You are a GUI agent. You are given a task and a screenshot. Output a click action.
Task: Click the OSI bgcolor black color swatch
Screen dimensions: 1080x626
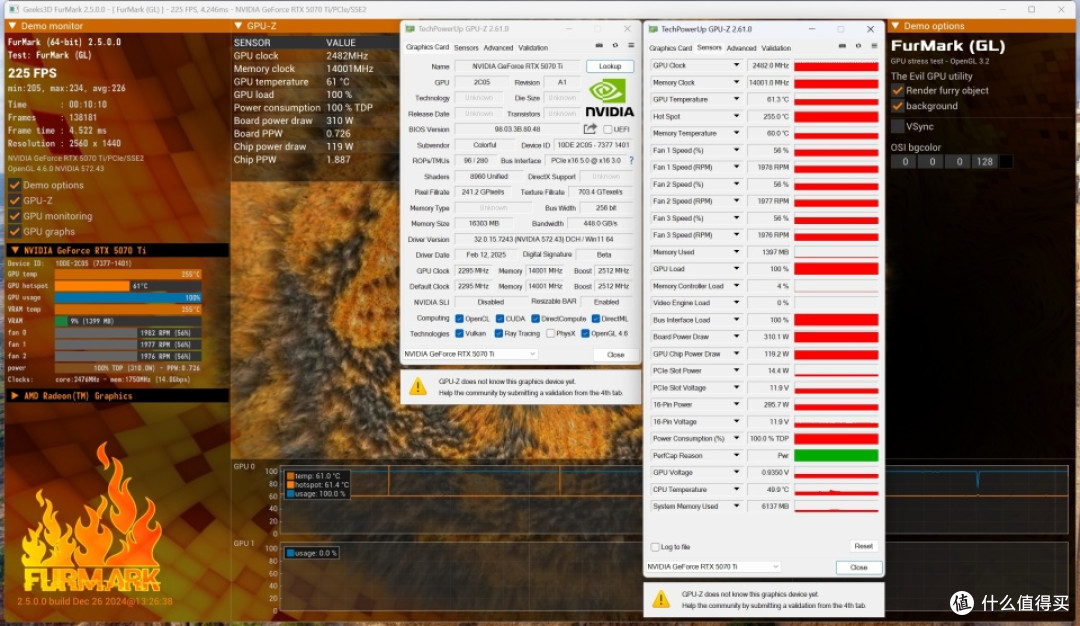[x=1006, y=162]
